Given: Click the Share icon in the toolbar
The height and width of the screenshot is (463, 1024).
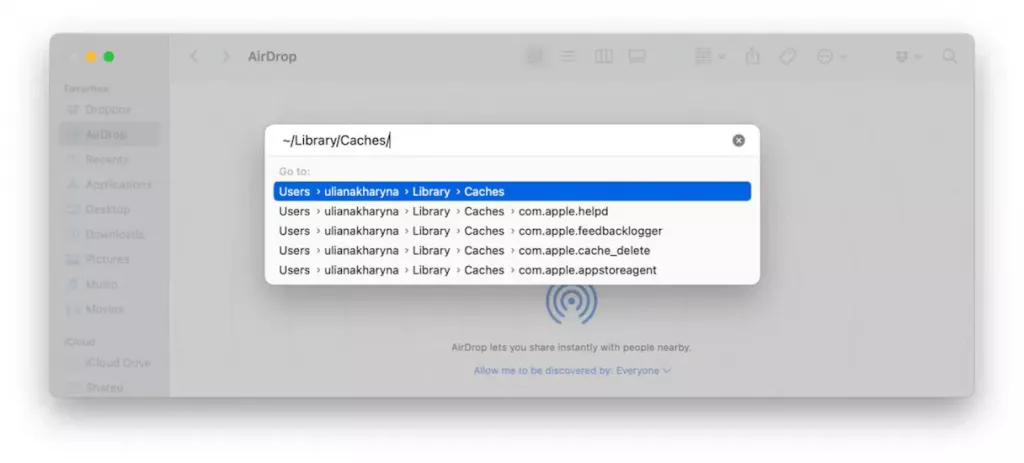Looking at the screenshot, I should coord(752,57).
